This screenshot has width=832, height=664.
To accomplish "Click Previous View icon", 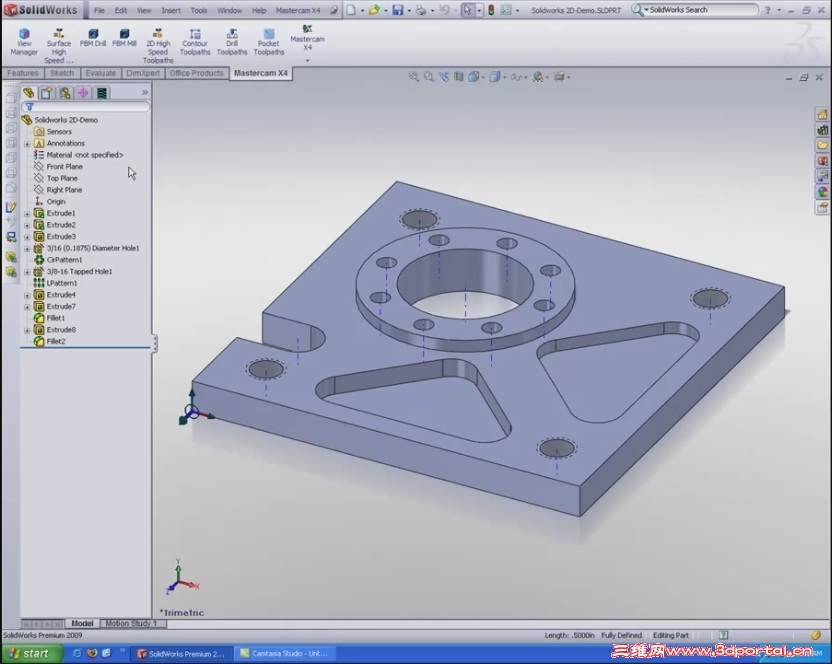I will [x=444, y=77].
